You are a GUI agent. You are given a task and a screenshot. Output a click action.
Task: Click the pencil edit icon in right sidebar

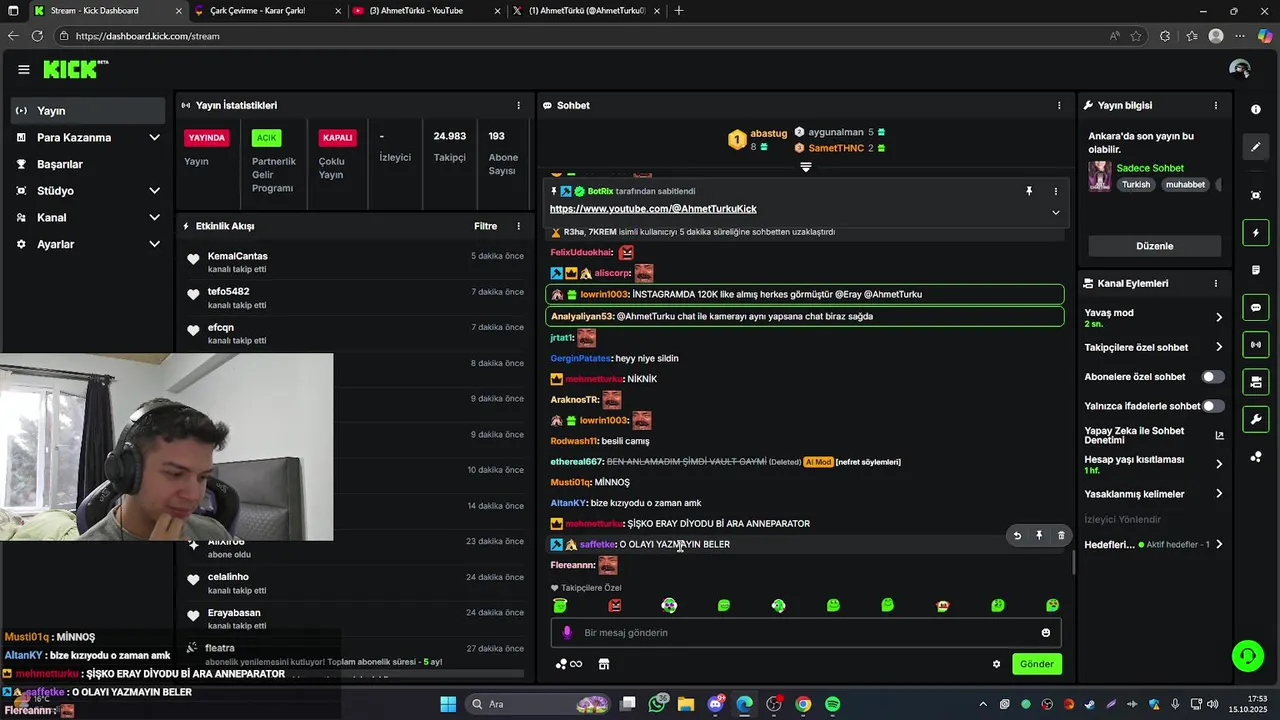tap(1256, 147)
